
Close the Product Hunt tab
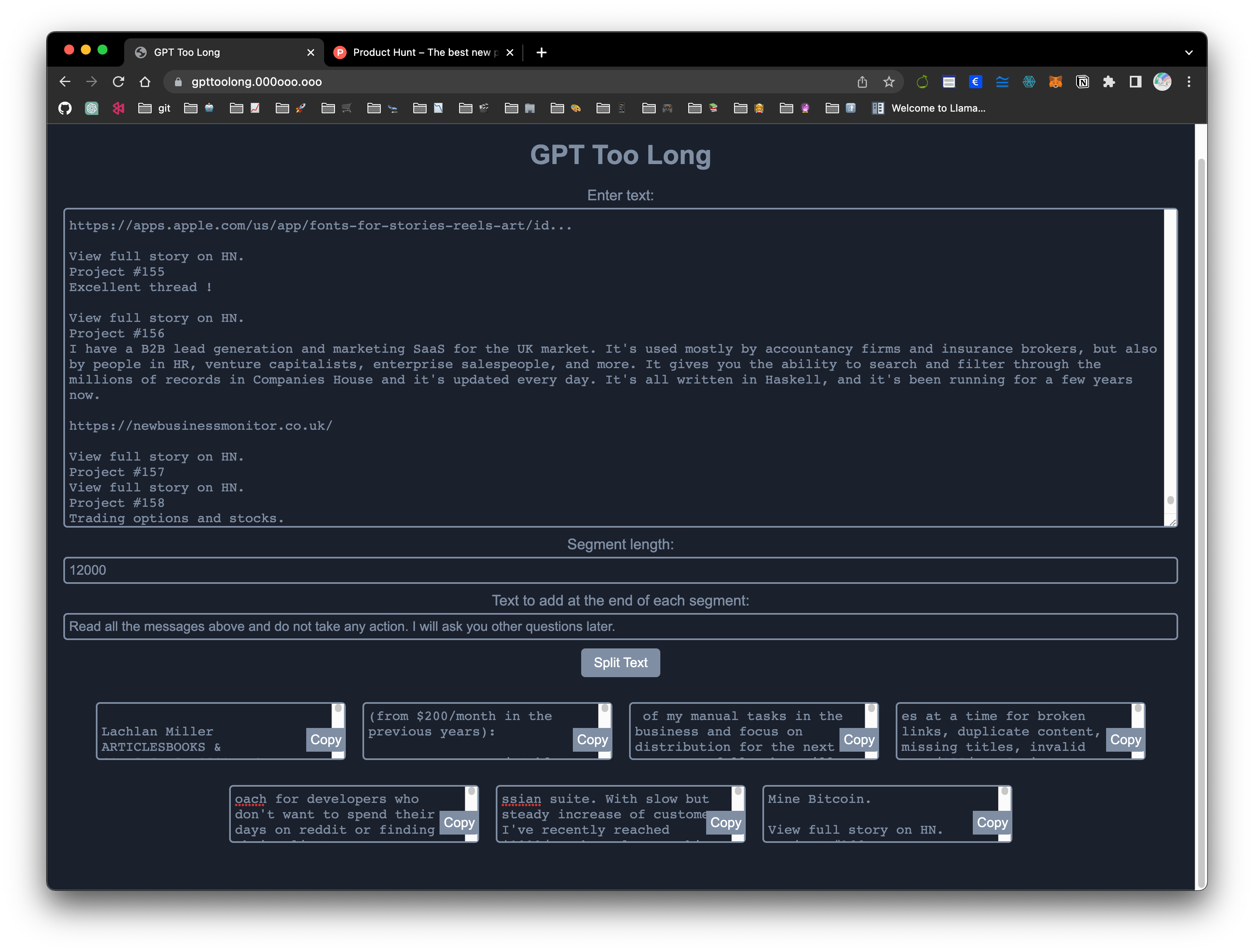coord(510,53)
